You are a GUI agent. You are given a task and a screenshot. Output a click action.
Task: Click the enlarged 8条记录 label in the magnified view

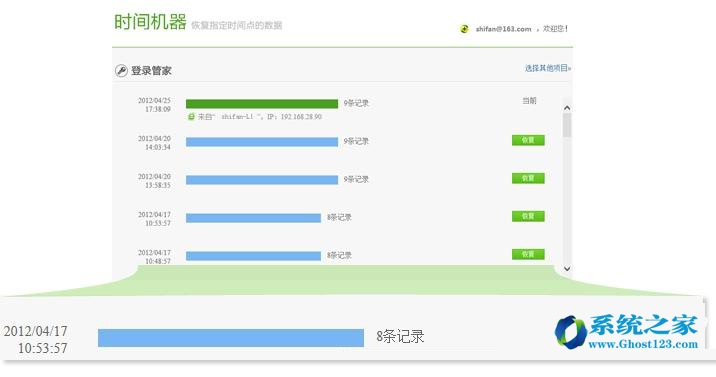[x=400, y=337]
